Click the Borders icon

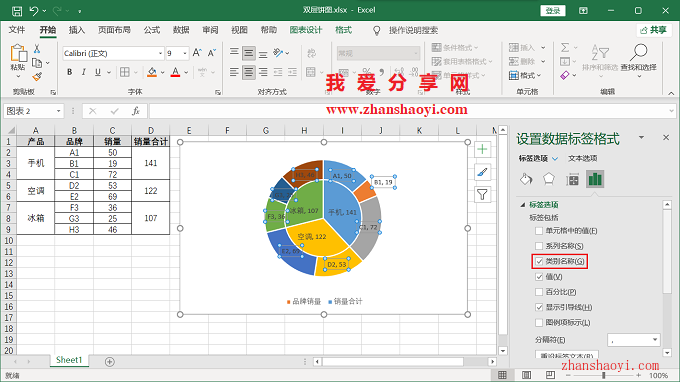[x=125, y=72]
